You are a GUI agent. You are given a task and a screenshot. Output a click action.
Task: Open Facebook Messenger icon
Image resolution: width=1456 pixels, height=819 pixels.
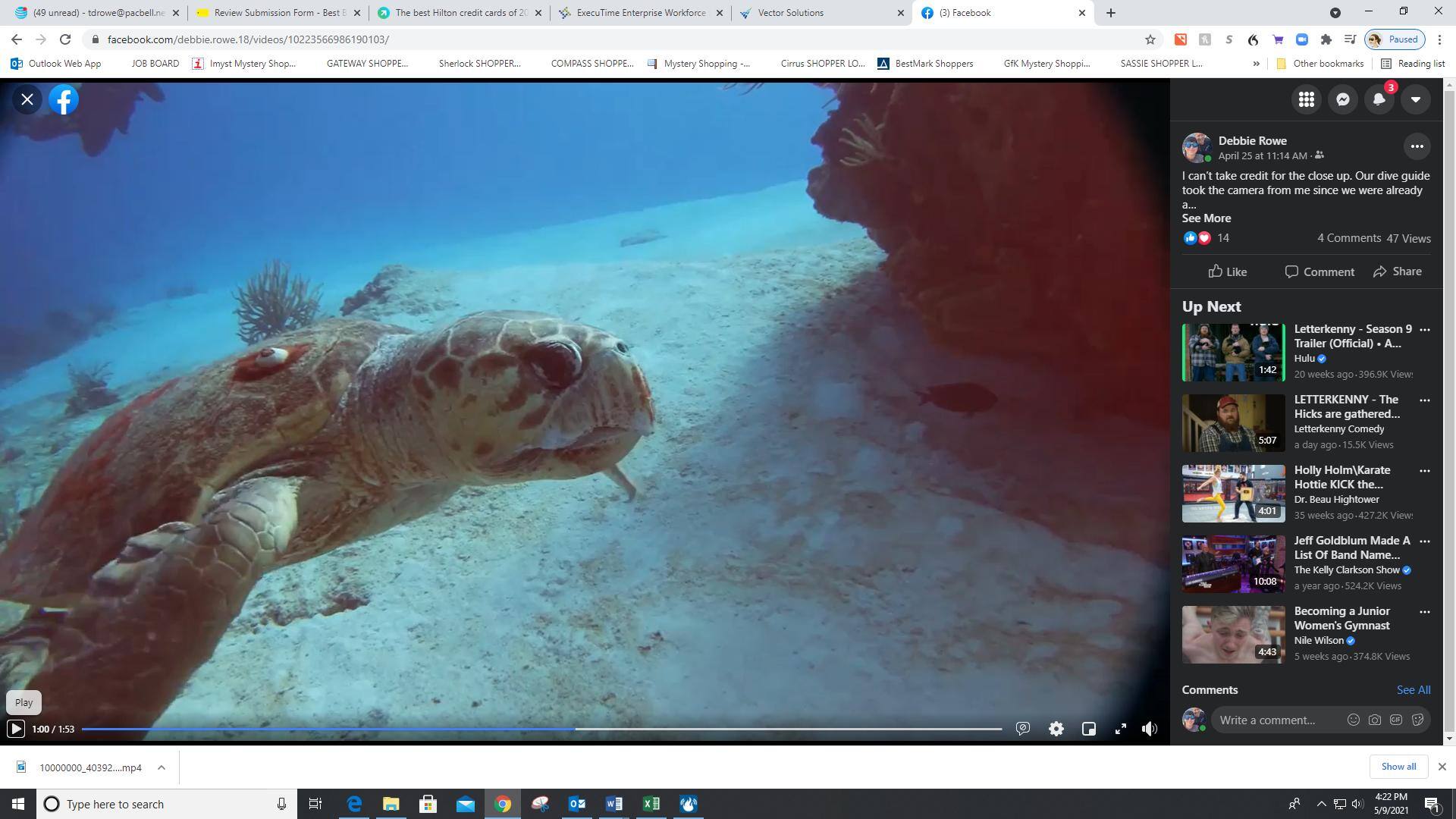click(1342, 99)
